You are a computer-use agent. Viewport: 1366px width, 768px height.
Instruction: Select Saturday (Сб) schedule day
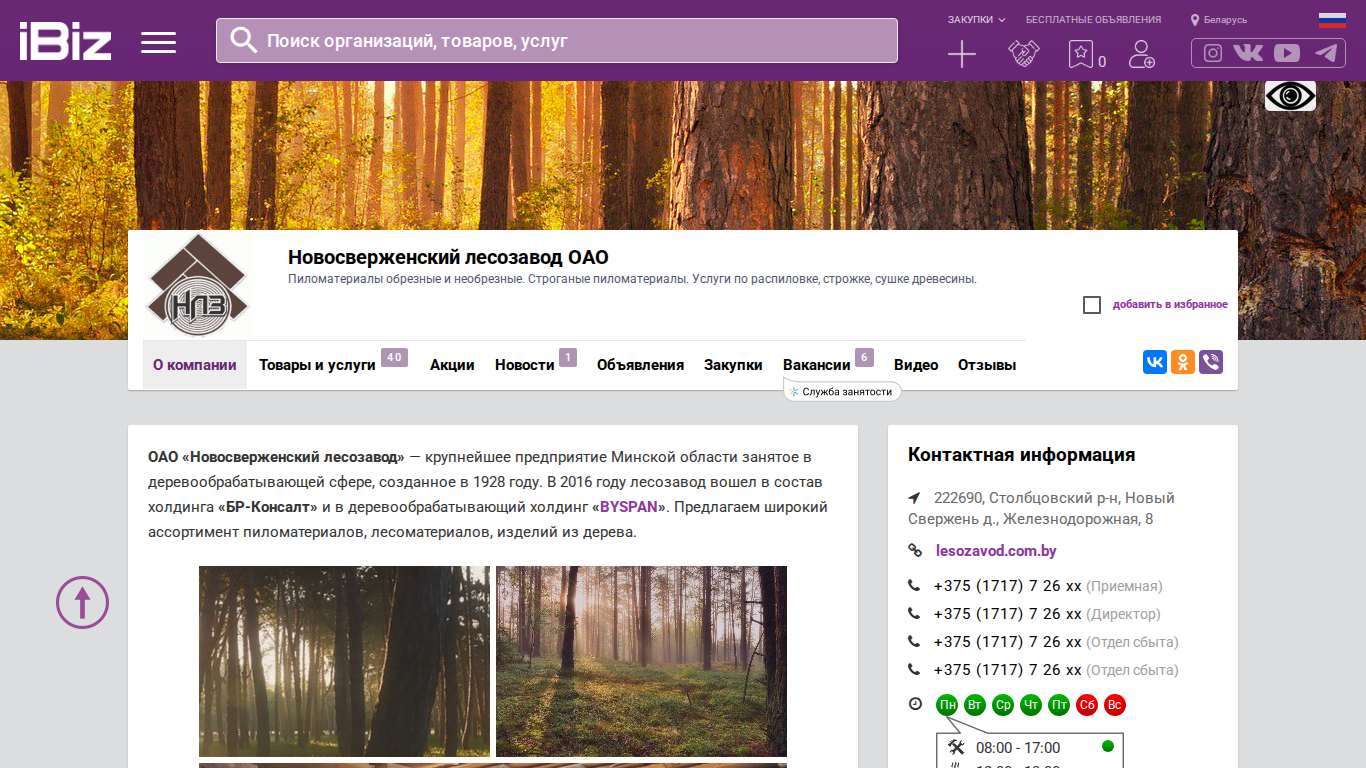pos(1087,705)
